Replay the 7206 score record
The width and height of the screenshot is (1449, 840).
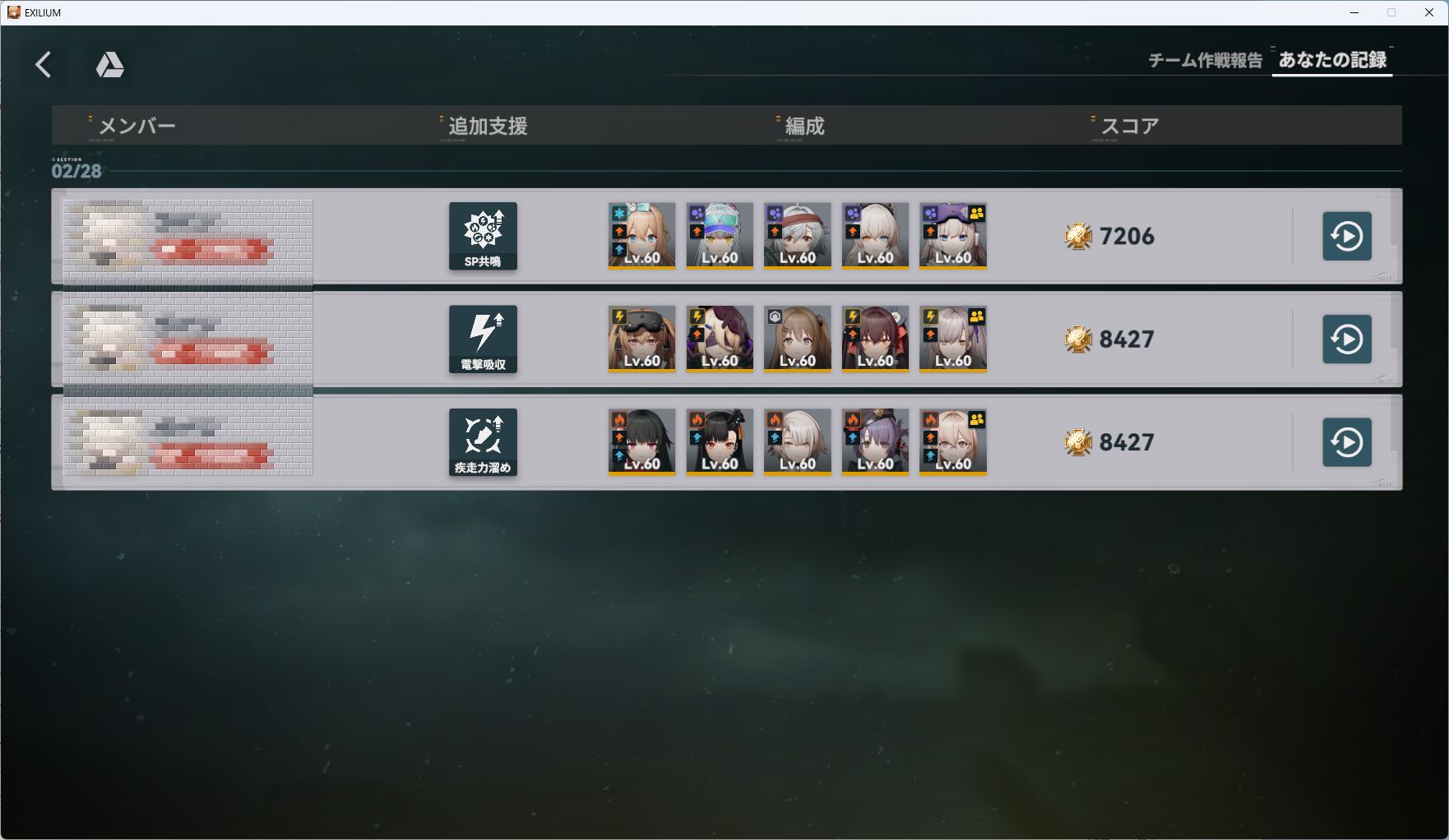tap(1346, 236)
